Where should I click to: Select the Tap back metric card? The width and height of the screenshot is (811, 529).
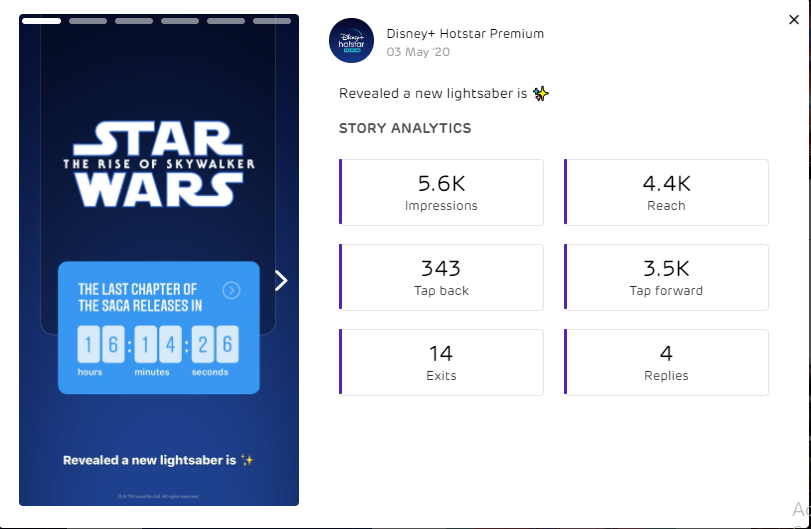click(442, 277)
